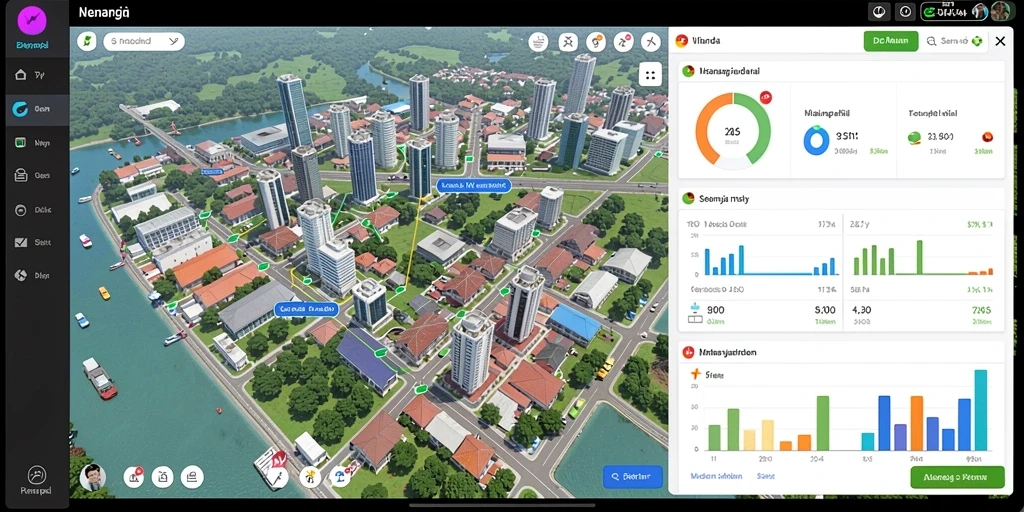Image resolution: width=1024 pixels, height=512 pixels.
Task: Click the green clover icon in search field
Action: [x=976, y=41]
